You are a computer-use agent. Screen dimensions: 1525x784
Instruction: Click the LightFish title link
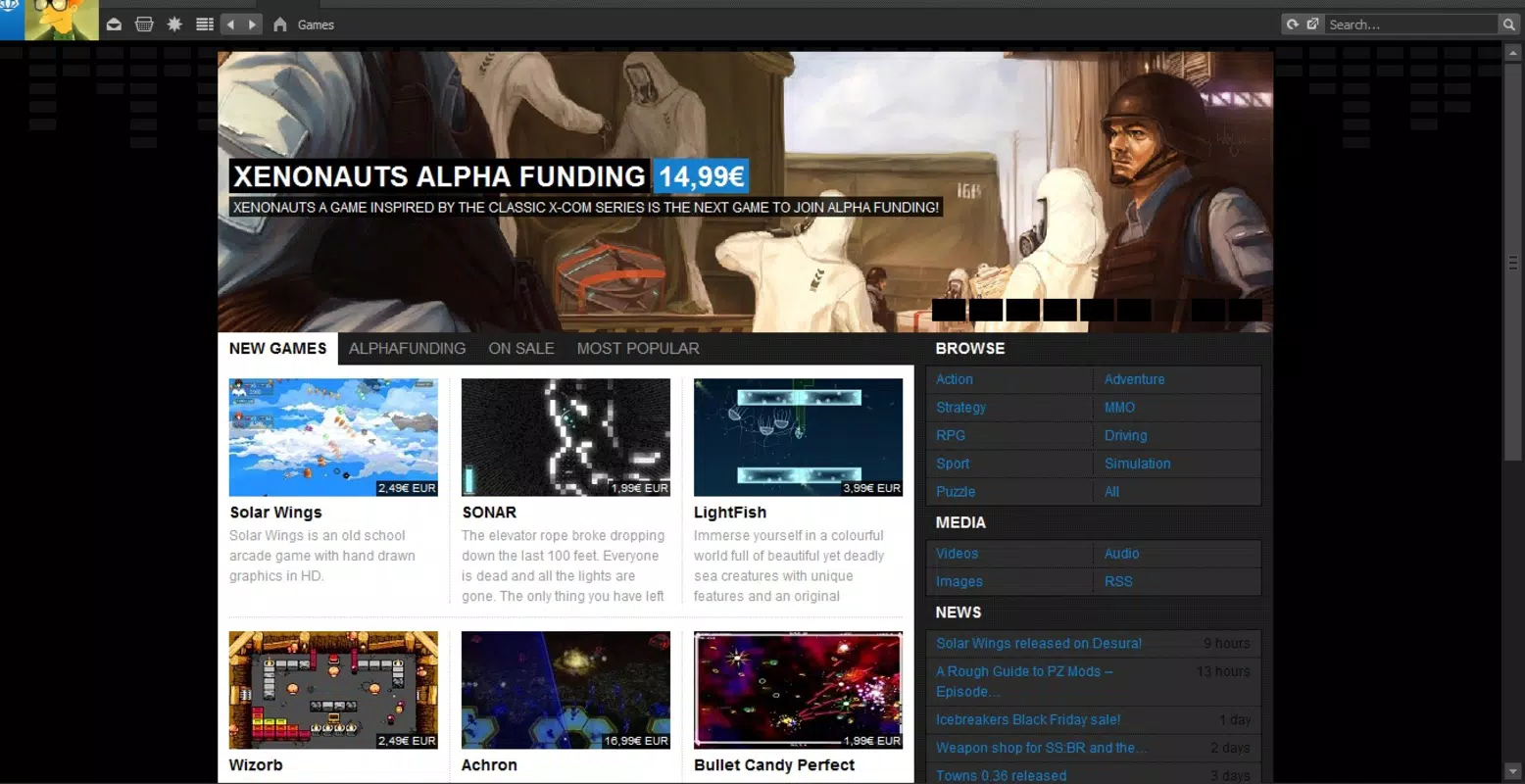[730, 513]
